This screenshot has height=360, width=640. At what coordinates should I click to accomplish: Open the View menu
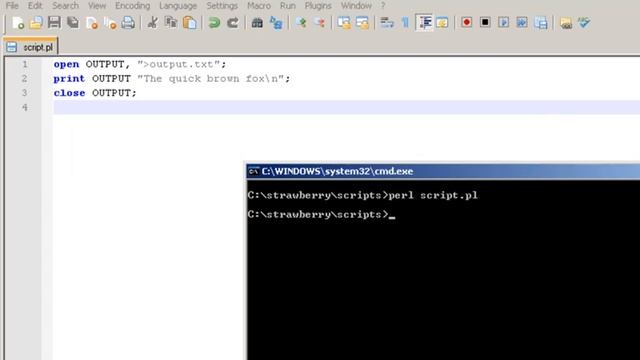(97, 6)
